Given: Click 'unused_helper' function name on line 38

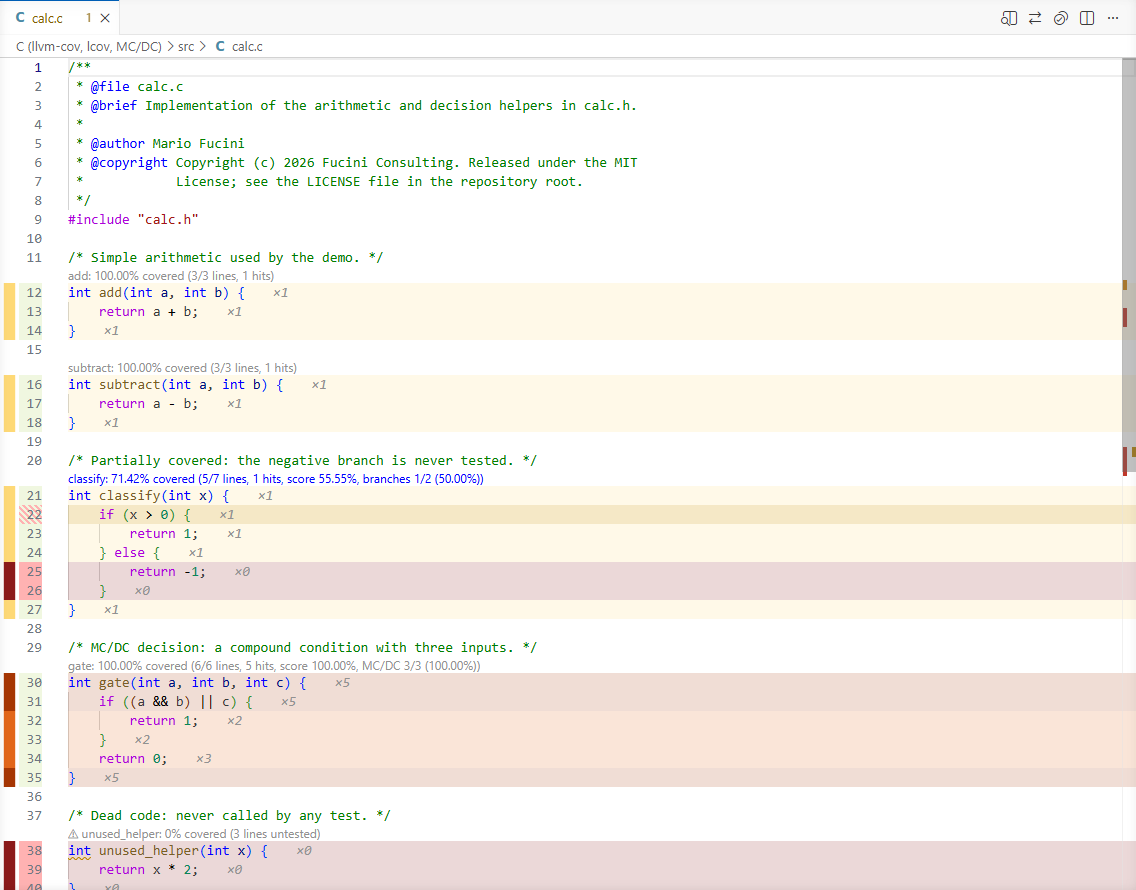Looking at the screenshot, I should pos(149,851).
